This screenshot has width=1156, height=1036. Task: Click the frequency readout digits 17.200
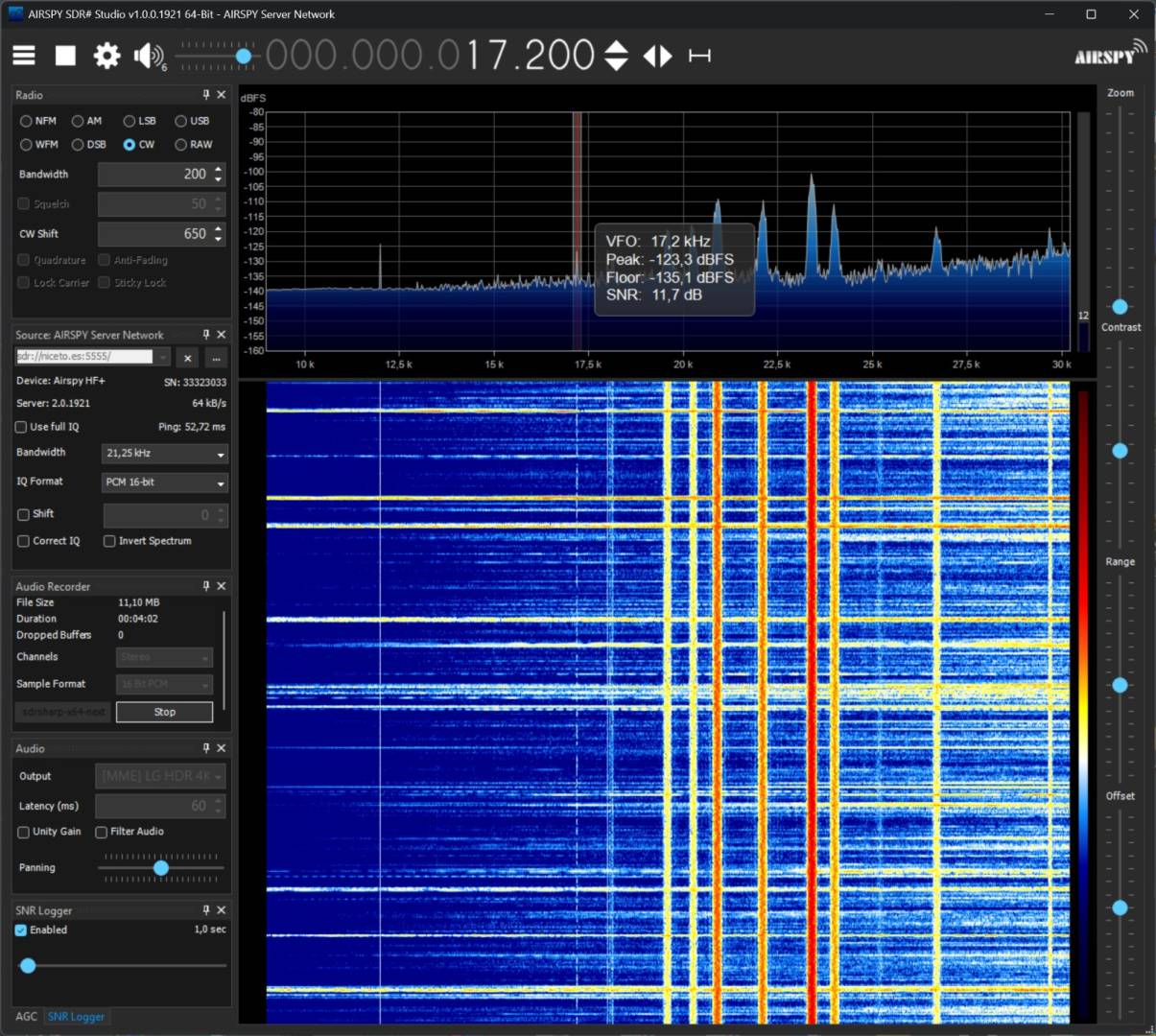pos(531,56)
